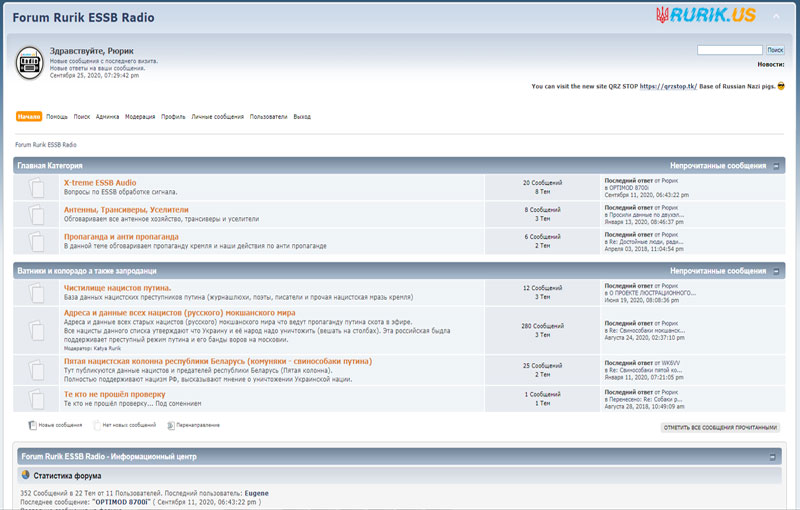
Task: Open the Поиск menu item
Action: [82, 117]
